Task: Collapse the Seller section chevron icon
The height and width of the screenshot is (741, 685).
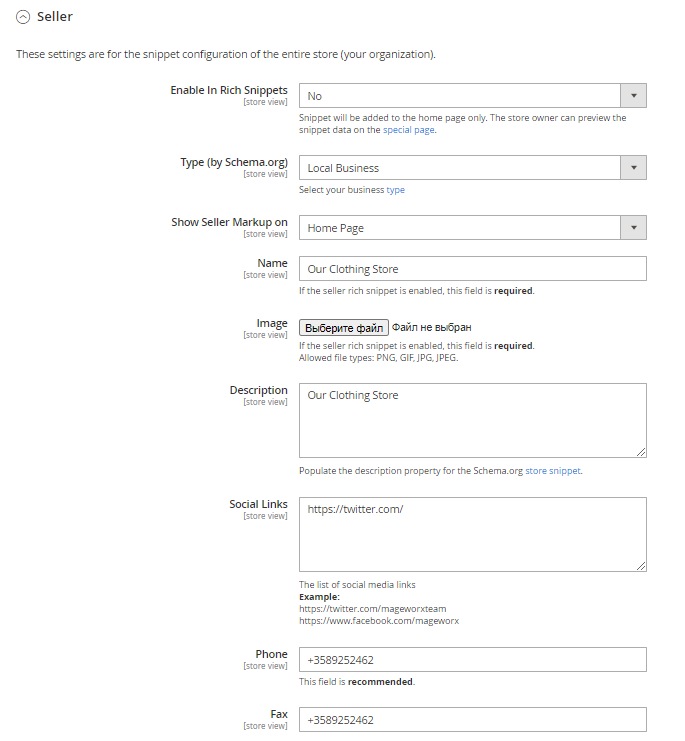Action: pyautogui.click(x=23, y=17)
